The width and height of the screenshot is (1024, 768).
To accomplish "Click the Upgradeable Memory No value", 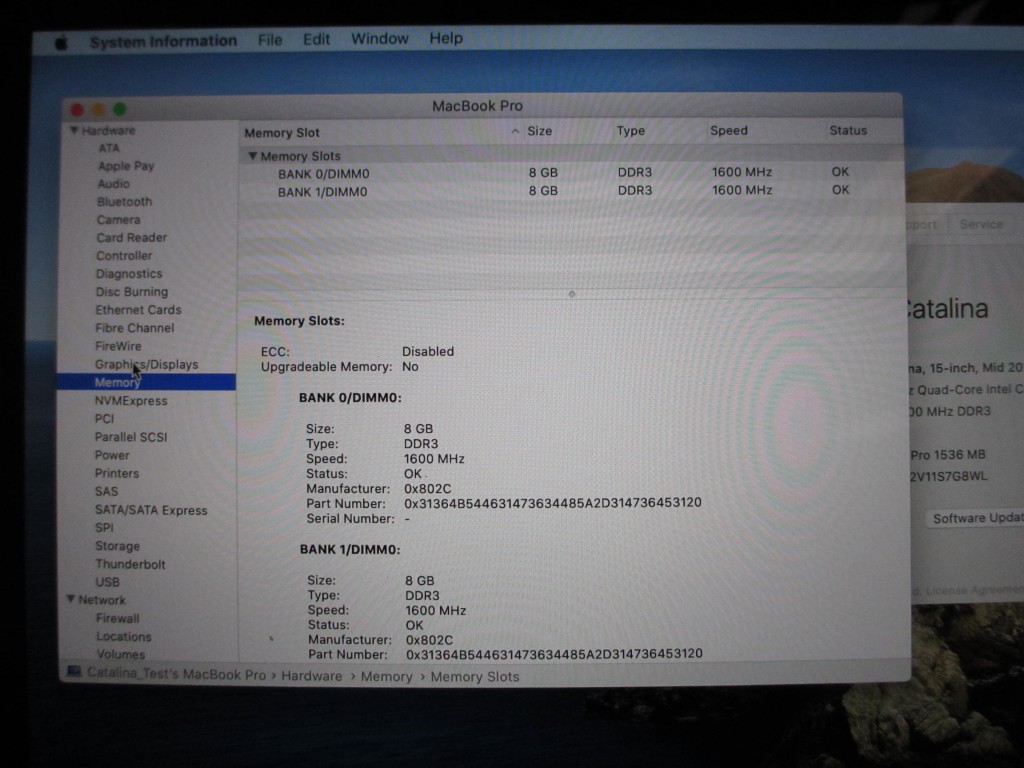I will tap(410, 367).
